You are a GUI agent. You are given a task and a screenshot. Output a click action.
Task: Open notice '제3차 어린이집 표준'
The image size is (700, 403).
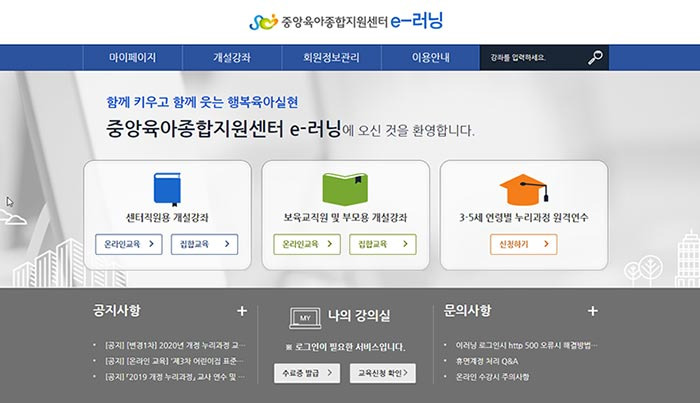(175, 361)
